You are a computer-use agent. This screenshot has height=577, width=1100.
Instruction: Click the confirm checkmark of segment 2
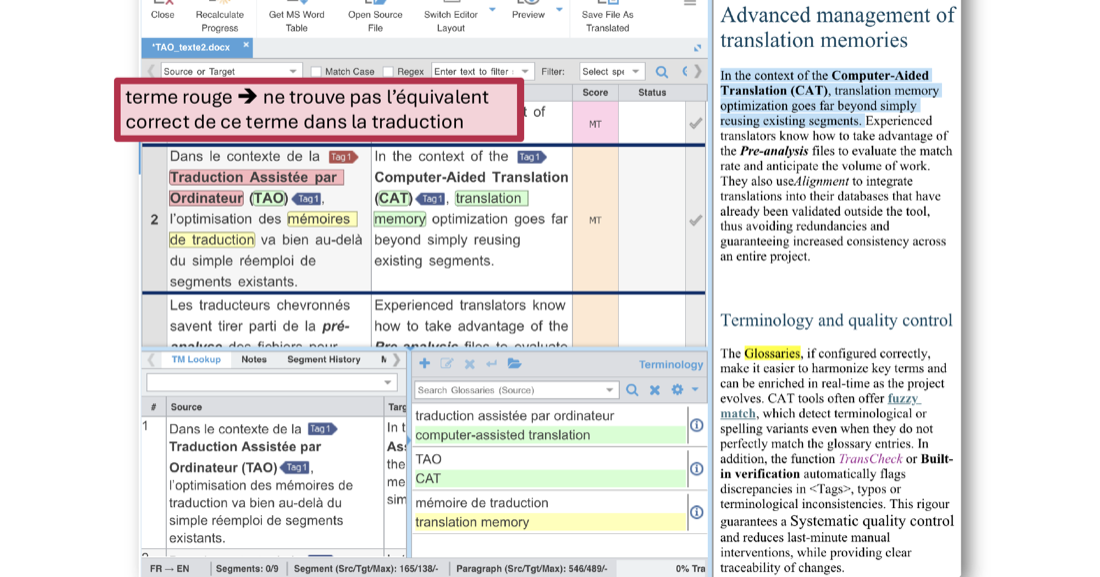695,220
